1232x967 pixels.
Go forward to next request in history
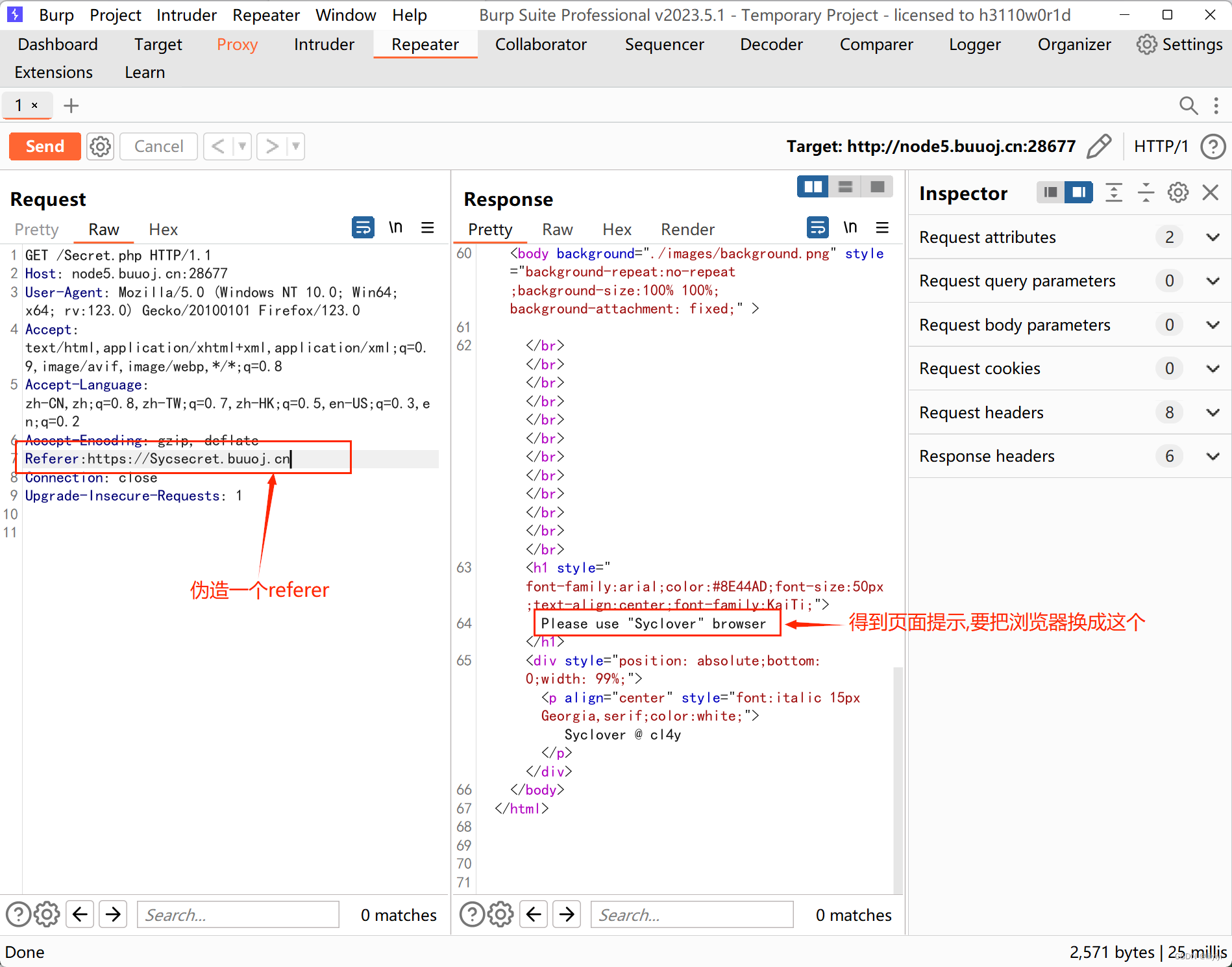tap(271, 146)
